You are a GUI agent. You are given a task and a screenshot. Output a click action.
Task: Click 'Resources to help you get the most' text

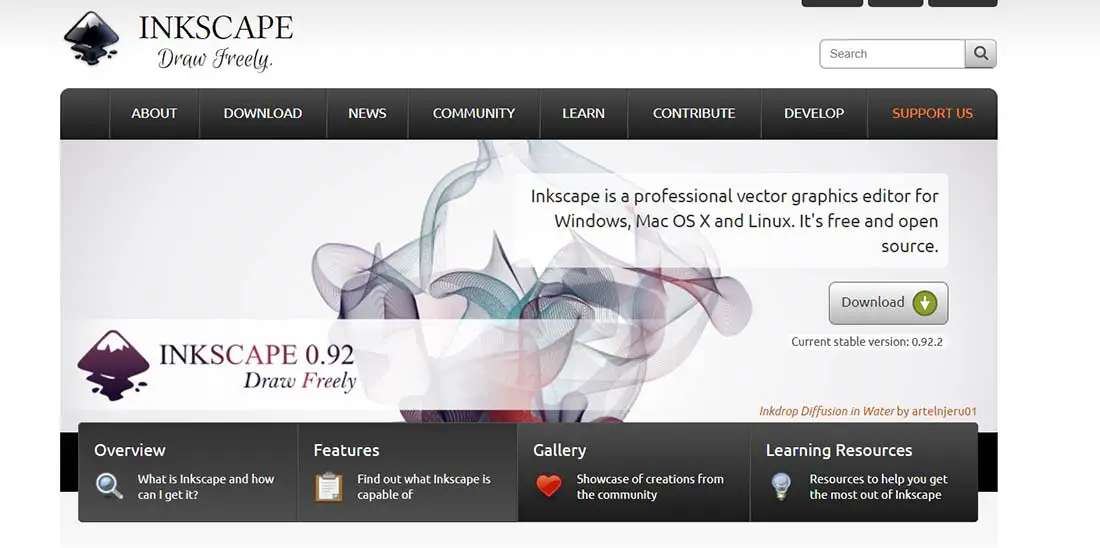(x=878, y=487)
